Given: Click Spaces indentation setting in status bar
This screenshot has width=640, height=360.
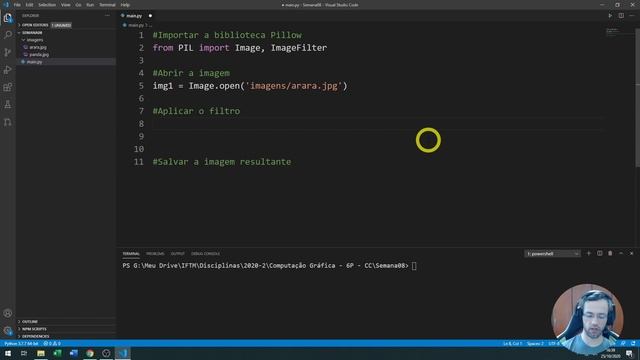Looking at the screenshot, I should [535, 344].
